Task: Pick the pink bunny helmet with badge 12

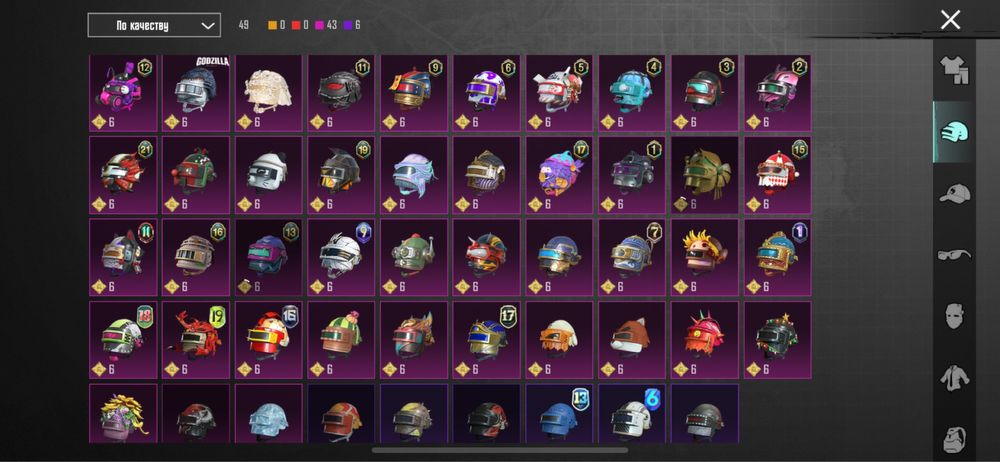Action: click(123, 93)
